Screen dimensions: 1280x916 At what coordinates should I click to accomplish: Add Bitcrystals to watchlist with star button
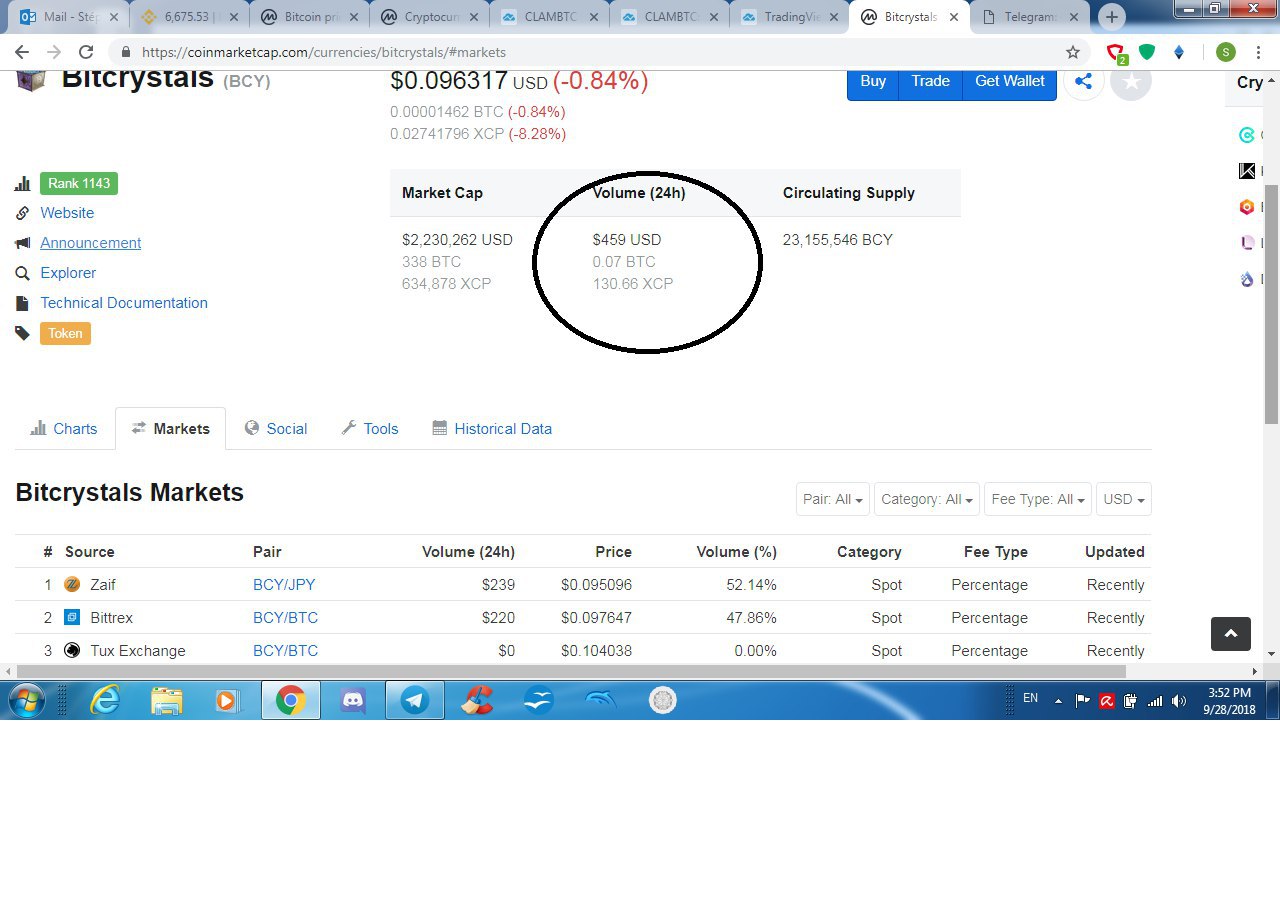(1131, 81)
